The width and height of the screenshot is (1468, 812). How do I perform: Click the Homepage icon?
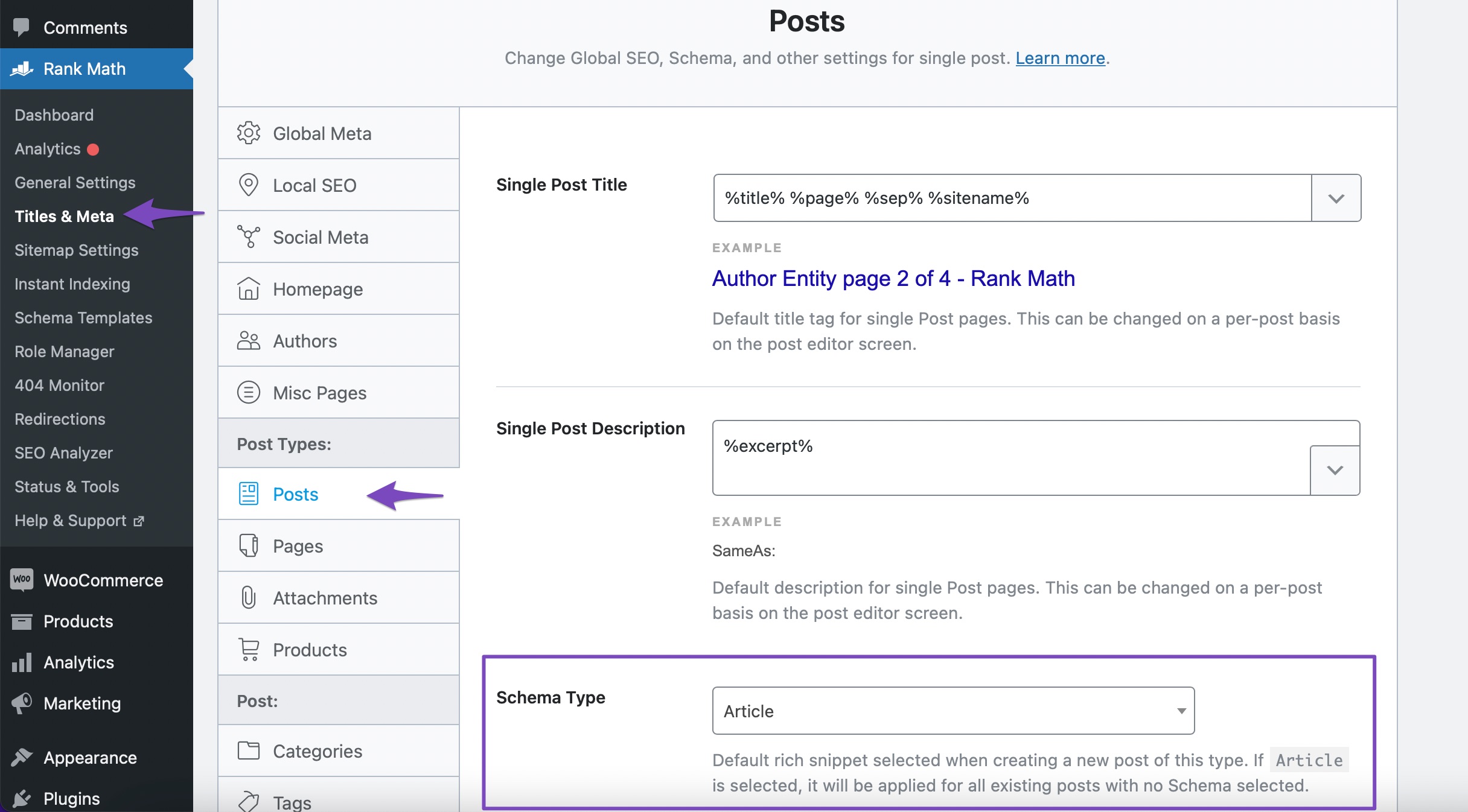[248, 289]
